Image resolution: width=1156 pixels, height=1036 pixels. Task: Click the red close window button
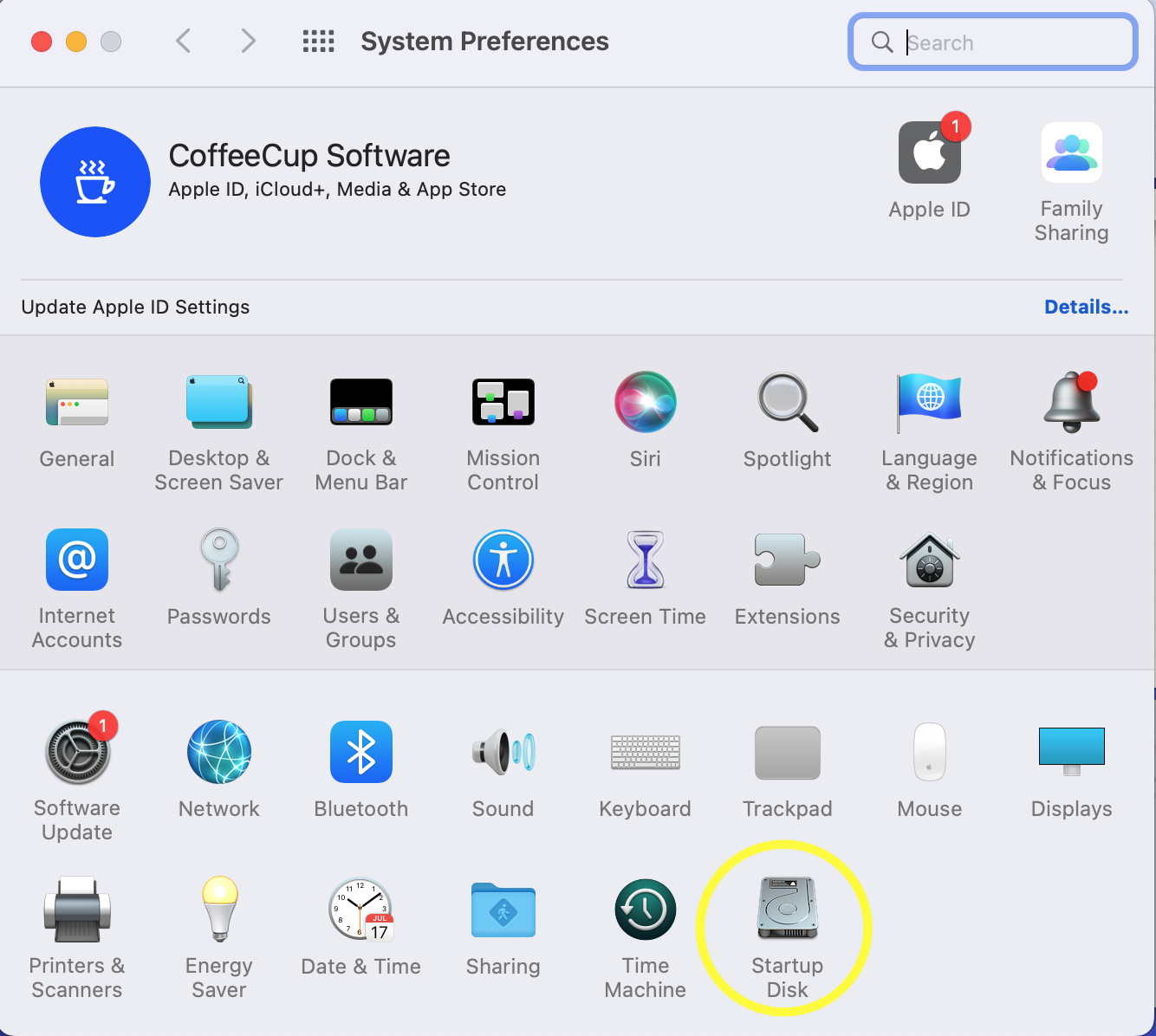click(42, 42)
